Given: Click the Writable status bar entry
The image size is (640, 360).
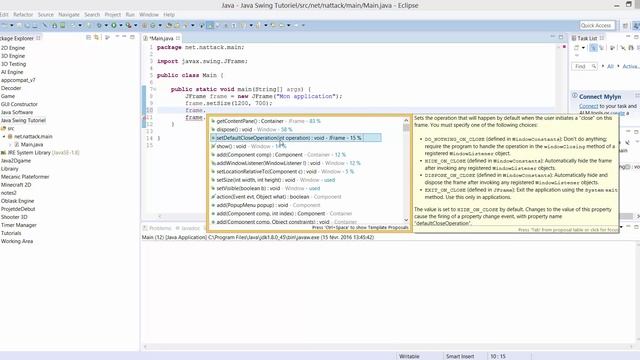Looking at the screenshot, I should pyautogui.click(x=409, y=356).
